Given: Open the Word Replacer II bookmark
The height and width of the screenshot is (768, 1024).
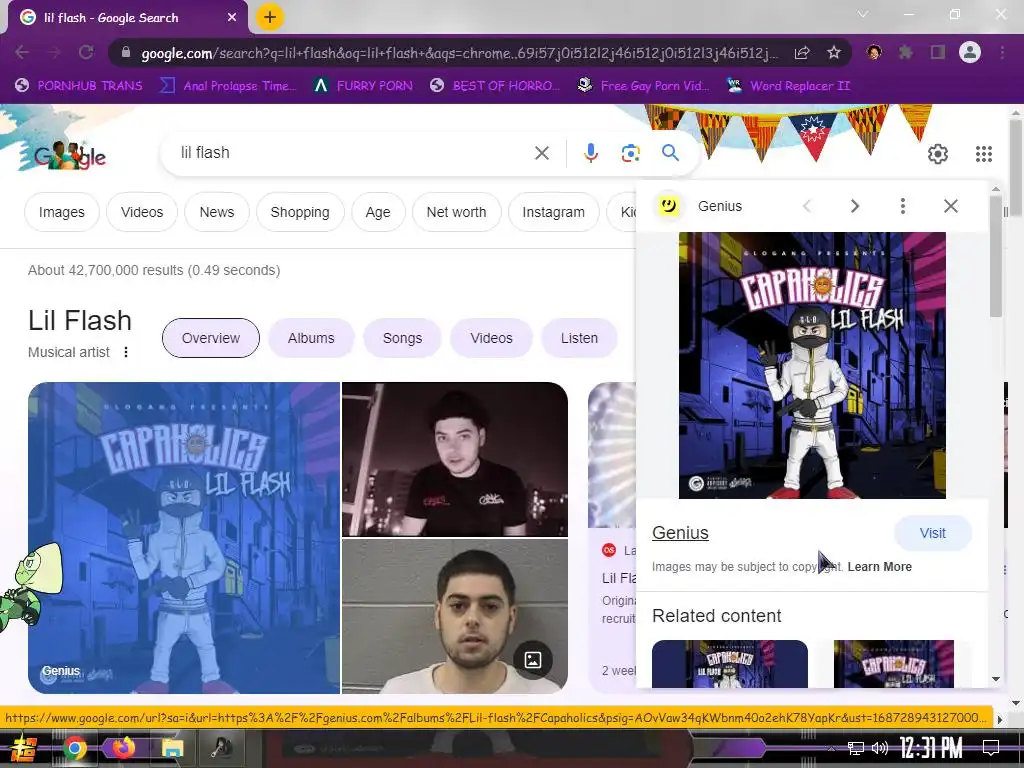Looking at the screenshot, I should 788,86.
